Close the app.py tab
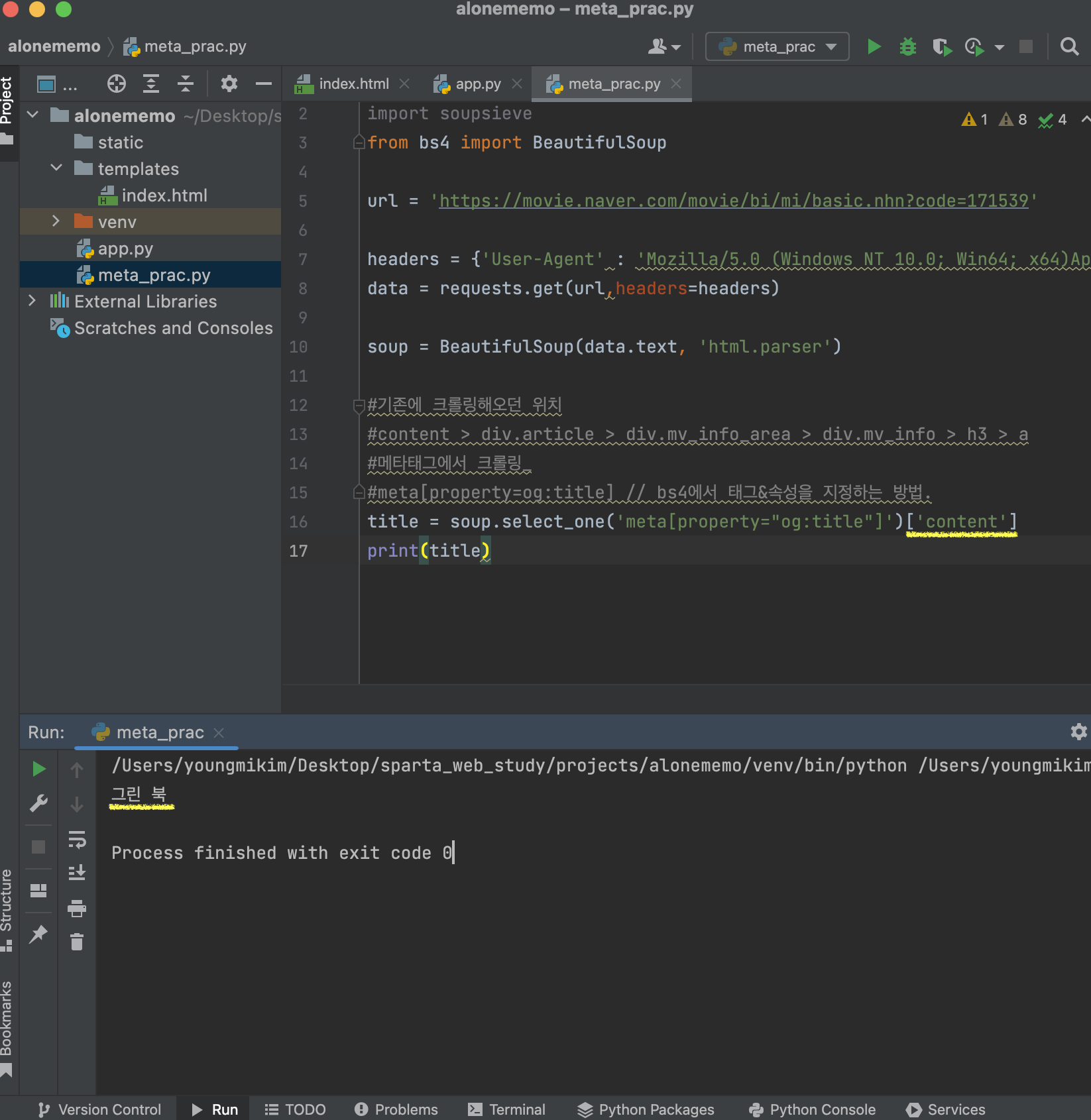Screen dimensions: 1091x1120 click(x=517, y=84)
